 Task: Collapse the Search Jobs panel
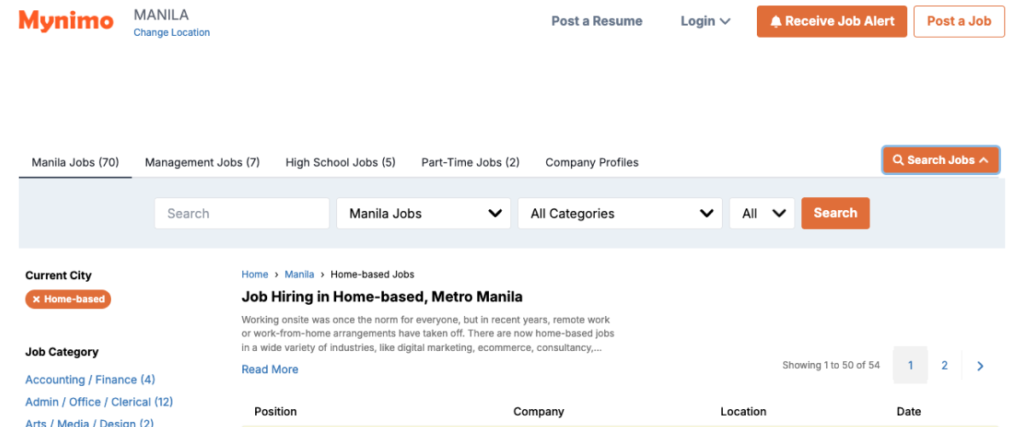tap(940, 160)
